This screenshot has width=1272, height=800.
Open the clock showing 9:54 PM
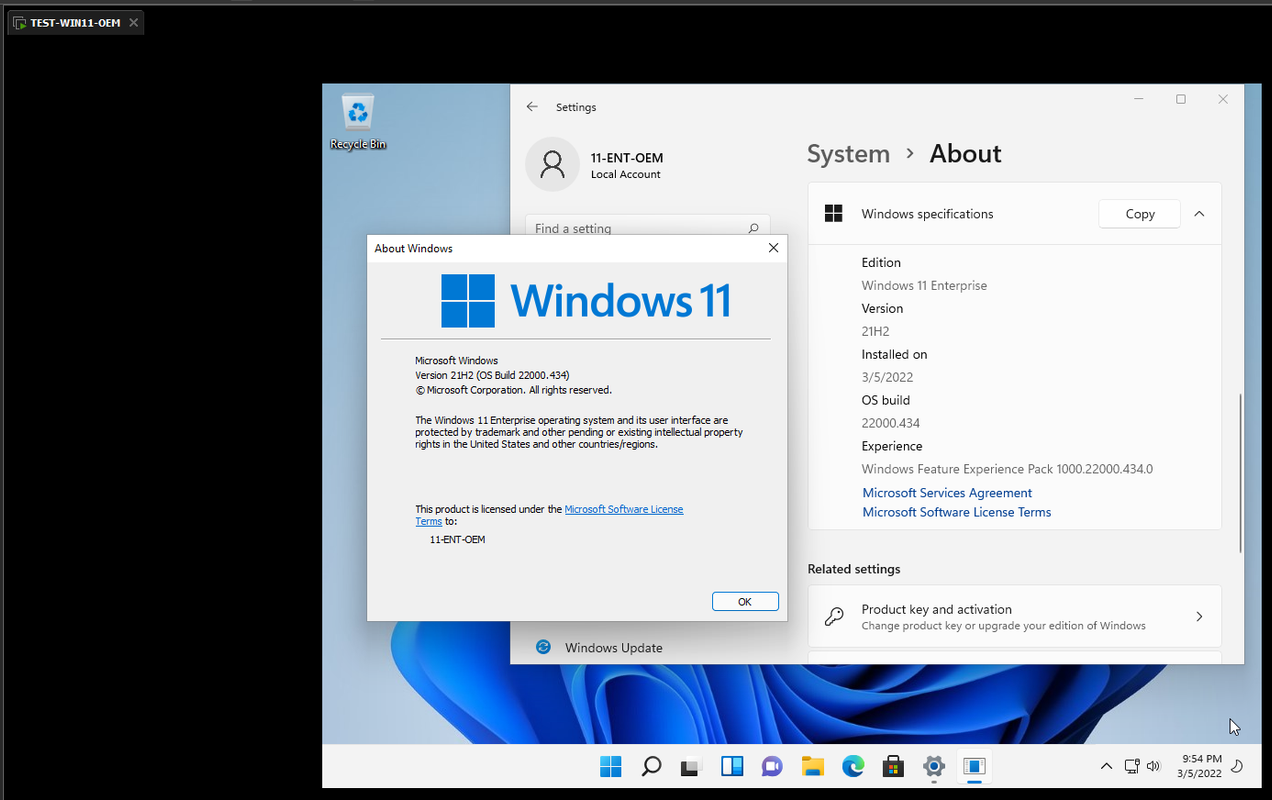(1199, 767)
